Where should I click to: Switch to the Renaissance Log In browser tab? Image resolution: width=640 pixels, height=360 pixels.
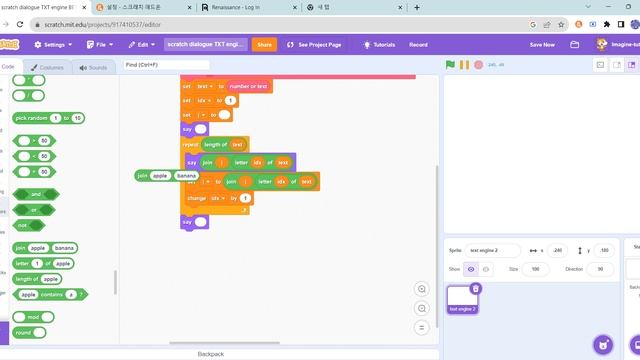click(x=249, y=7)
